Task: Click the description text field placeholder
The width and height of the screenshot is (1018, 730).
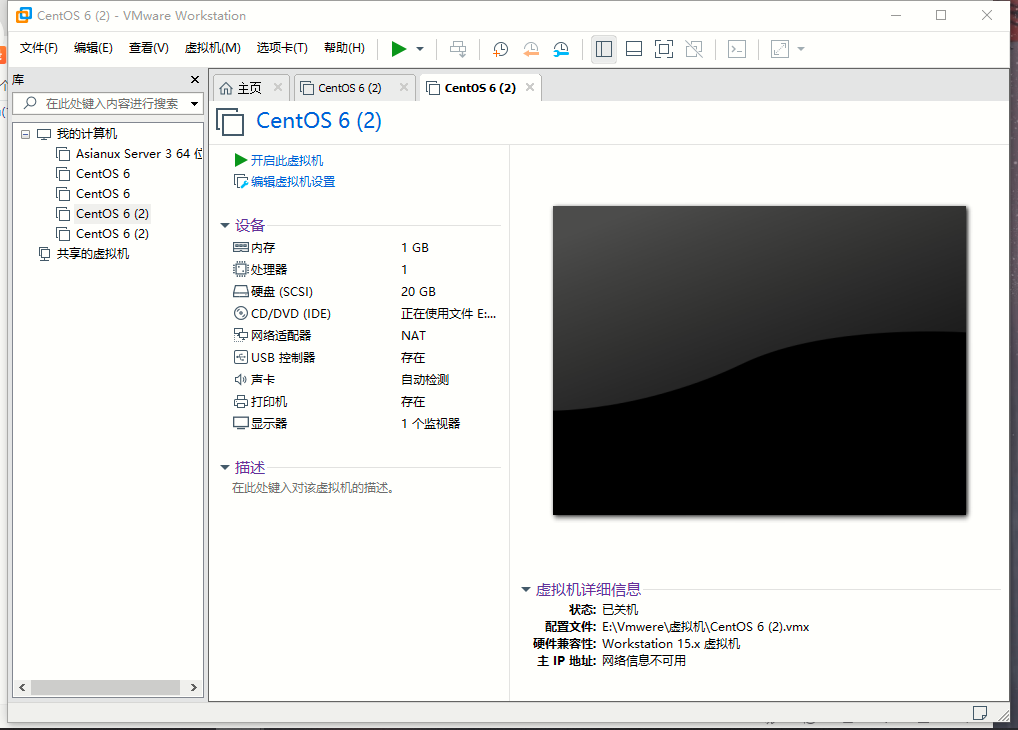Action: pos(314,488)
